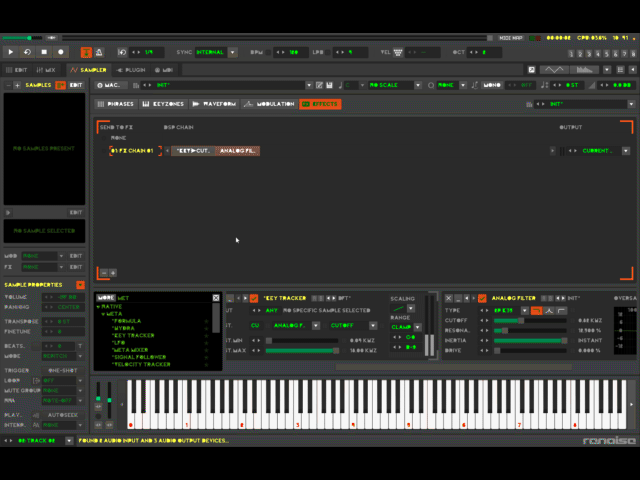Select the Effects section tab
The width and height of the screenshot is (640, 480).
click(x=320, y=104)
